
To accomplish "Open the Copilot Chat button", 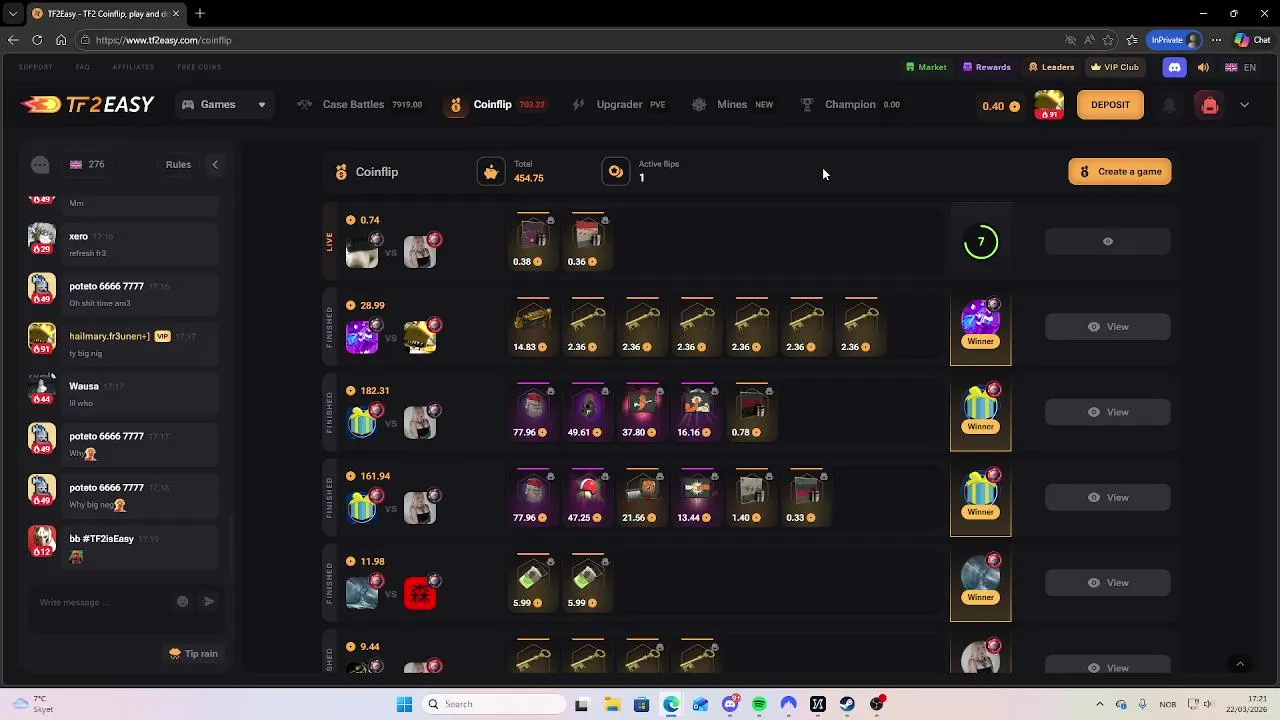I will tap(1253, 40).
